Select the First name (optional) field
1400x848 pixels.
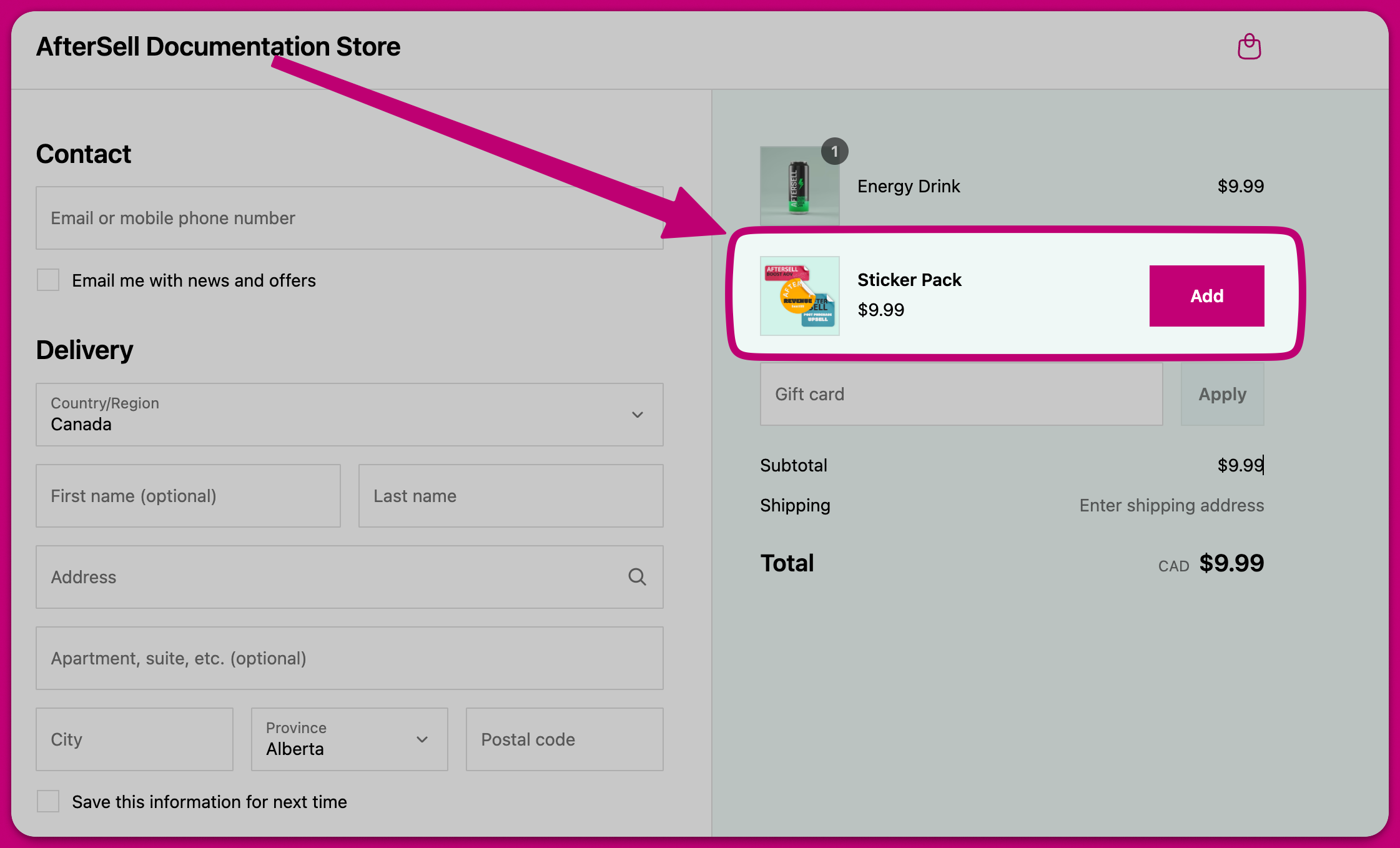[188, 496]
